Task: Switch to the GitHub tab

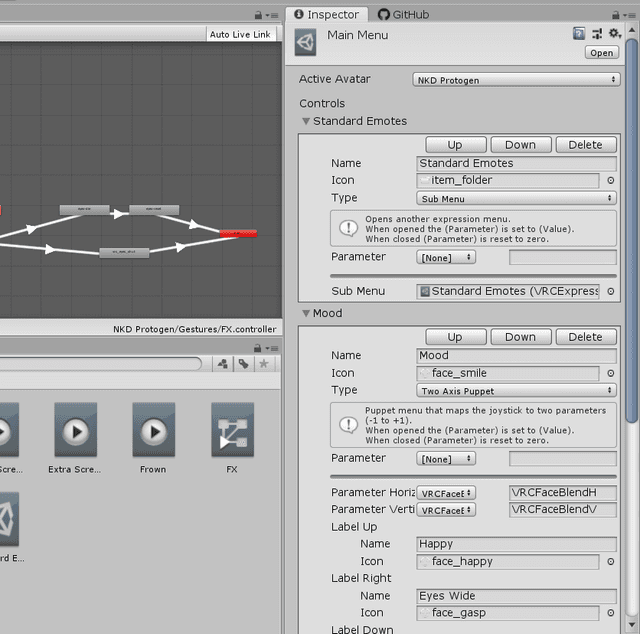Action: point(403,15)
